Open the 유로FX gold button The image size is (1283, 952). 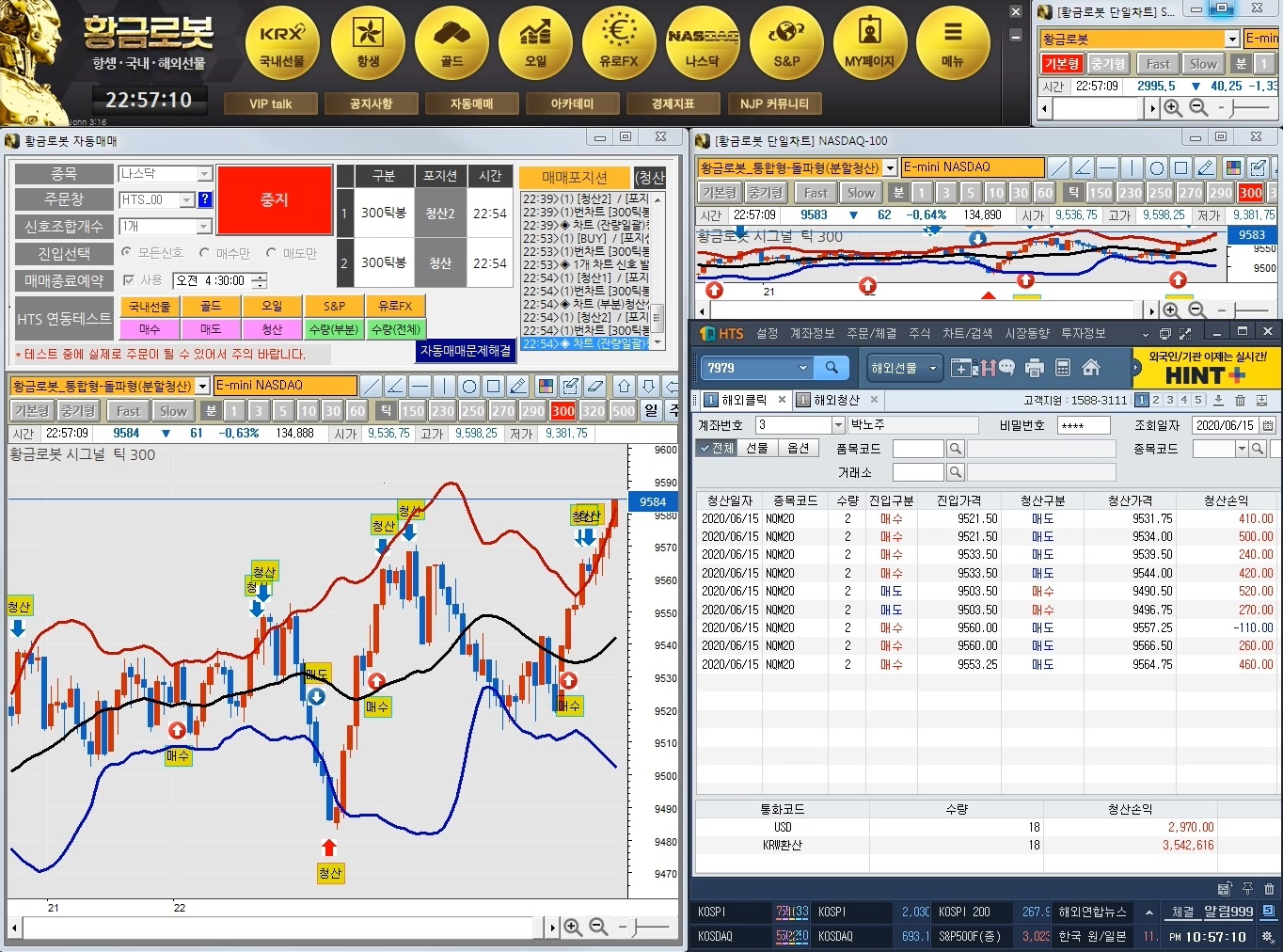(619, 43)
